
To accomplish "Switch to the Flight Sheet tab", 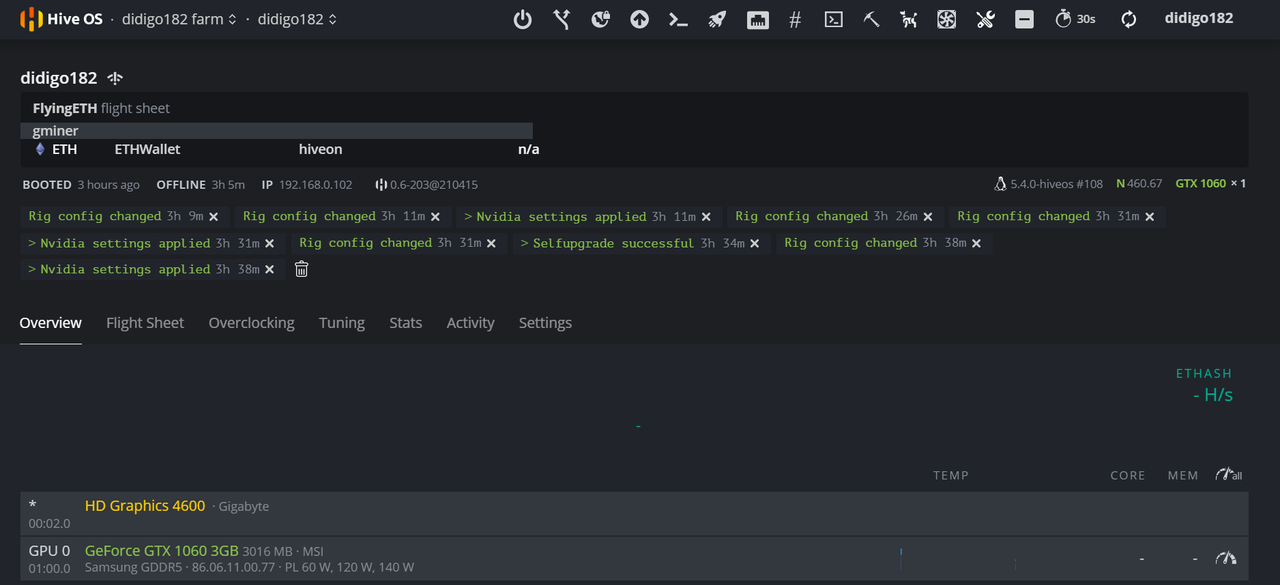I will point(145,323).
